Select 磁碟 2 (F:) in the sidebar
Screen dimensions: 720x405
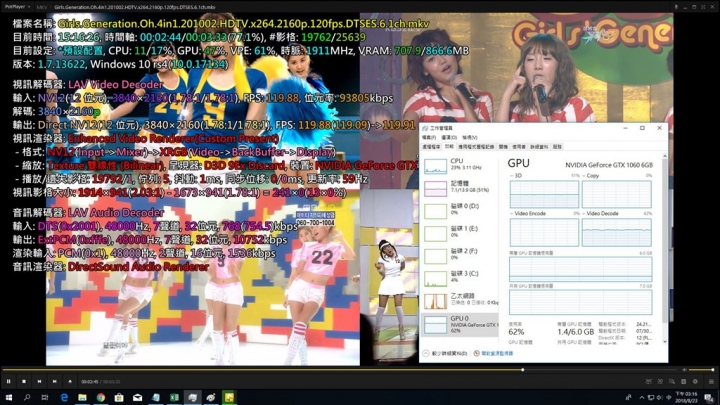[459, 255]
